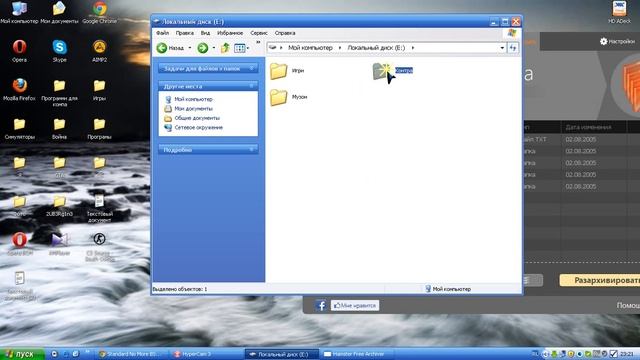Switch to HyperCam 3 taskbar button
The image size is (640, 360).
[206, 354]
